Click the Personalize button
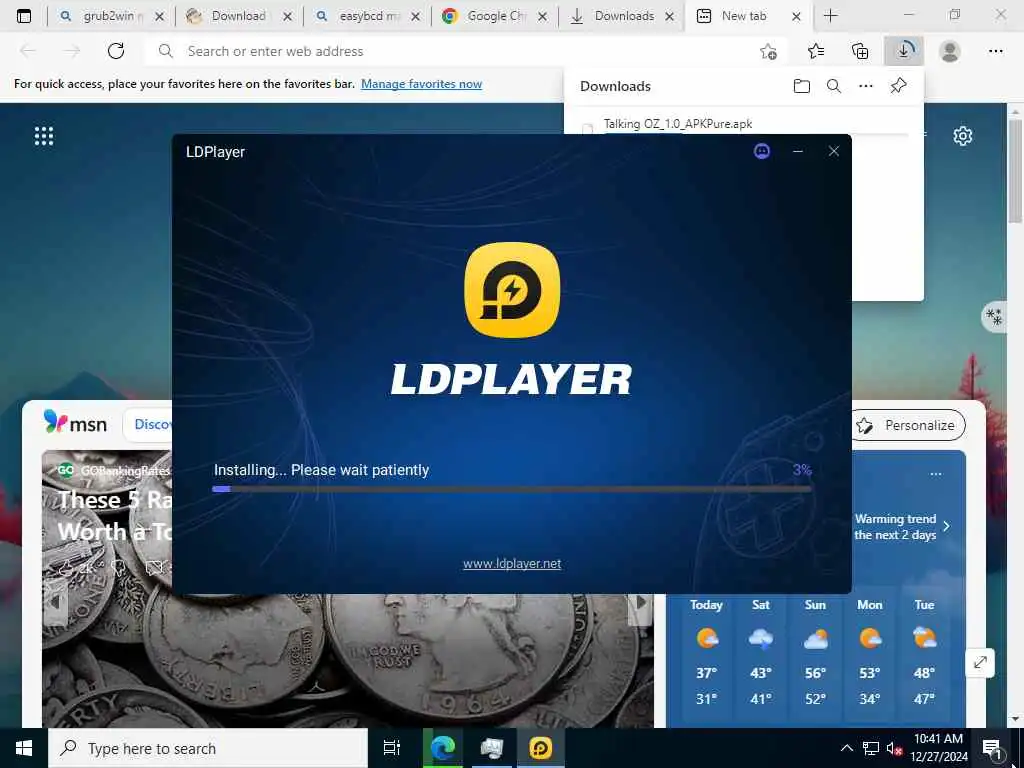Image resolution: width=1024 pixels, height=768 pixels. coord(909,425)
